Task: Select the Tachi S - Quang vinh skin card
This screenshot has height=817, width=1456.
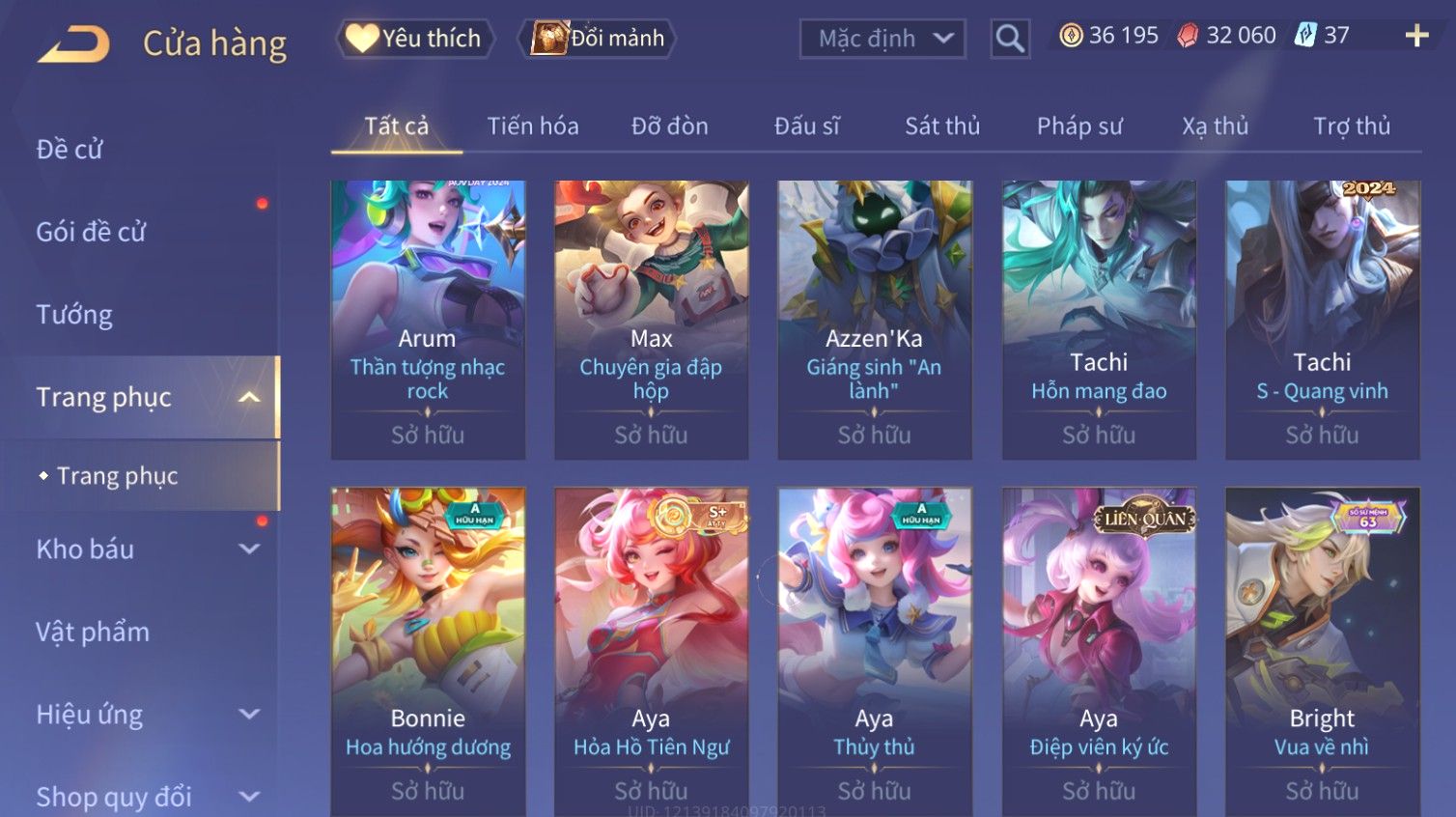Action: (x=1323, y=320)
